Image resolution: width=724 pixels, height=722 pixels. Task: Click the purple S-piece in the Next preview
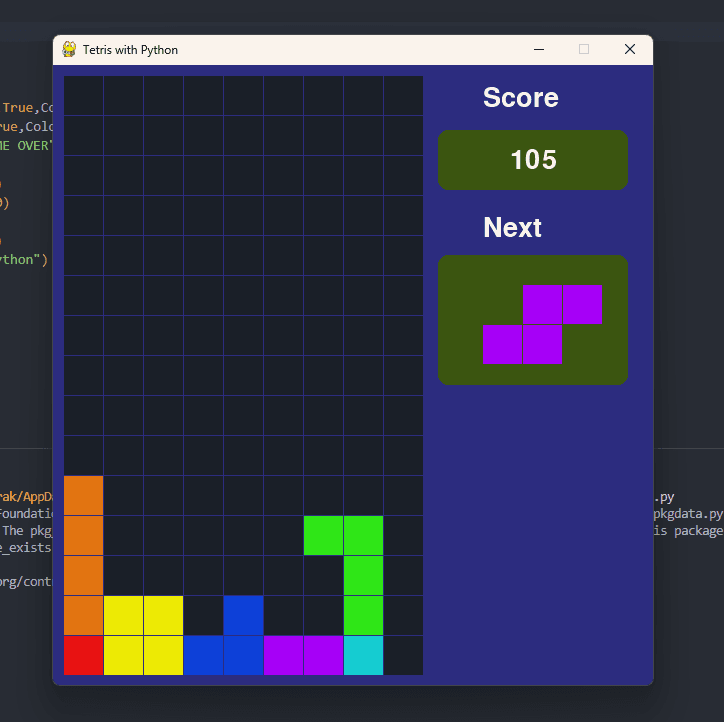(543, 325)
